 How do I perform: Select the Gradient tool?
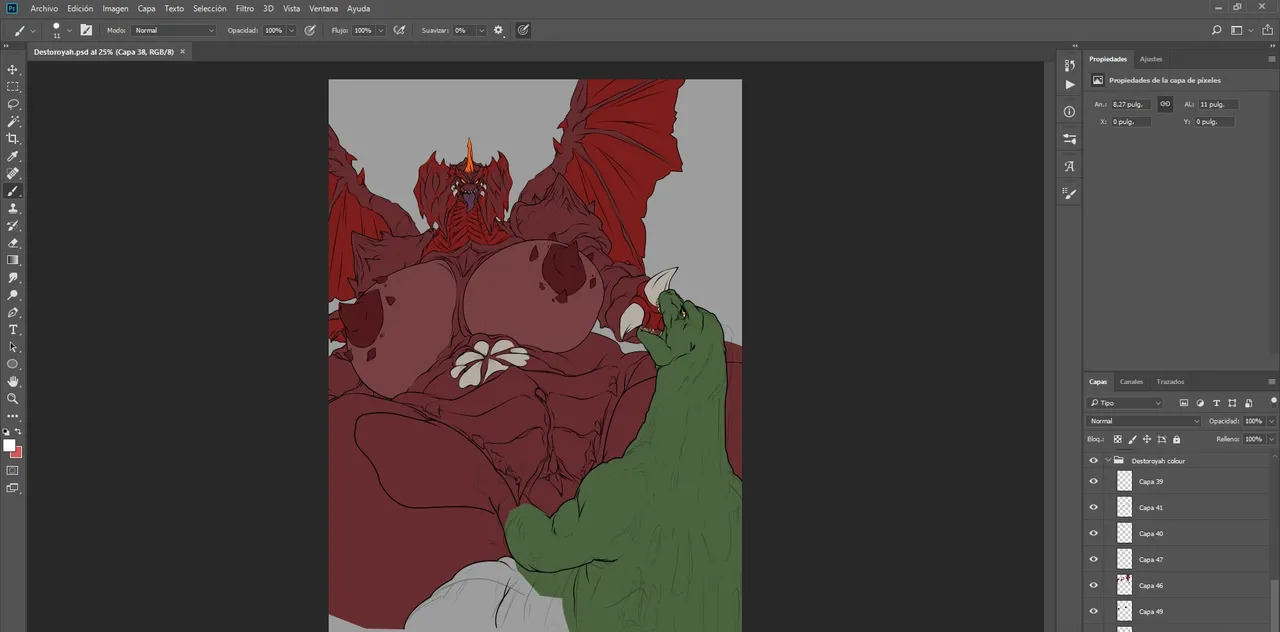click(13, 260)
